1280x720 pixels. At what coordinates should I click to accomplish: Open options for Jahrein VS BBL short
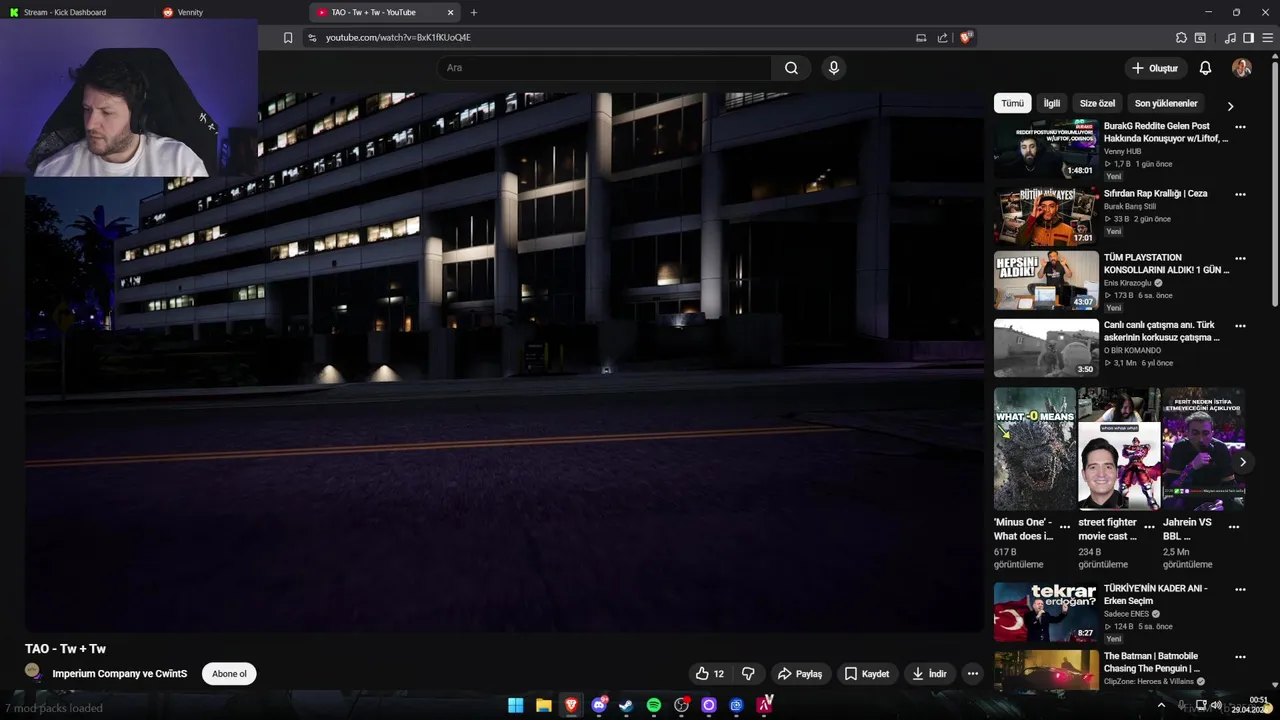pyautogui.click(x=1234, y=526)
